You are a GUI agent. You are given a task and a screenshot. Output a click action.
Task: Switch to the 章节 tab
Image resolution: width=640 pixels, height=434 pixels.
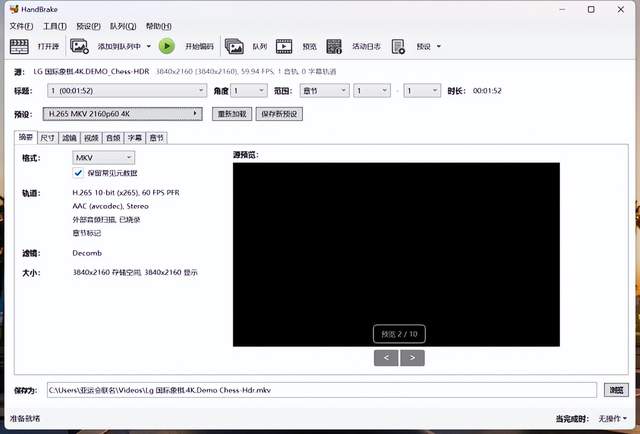click(157, 138)
